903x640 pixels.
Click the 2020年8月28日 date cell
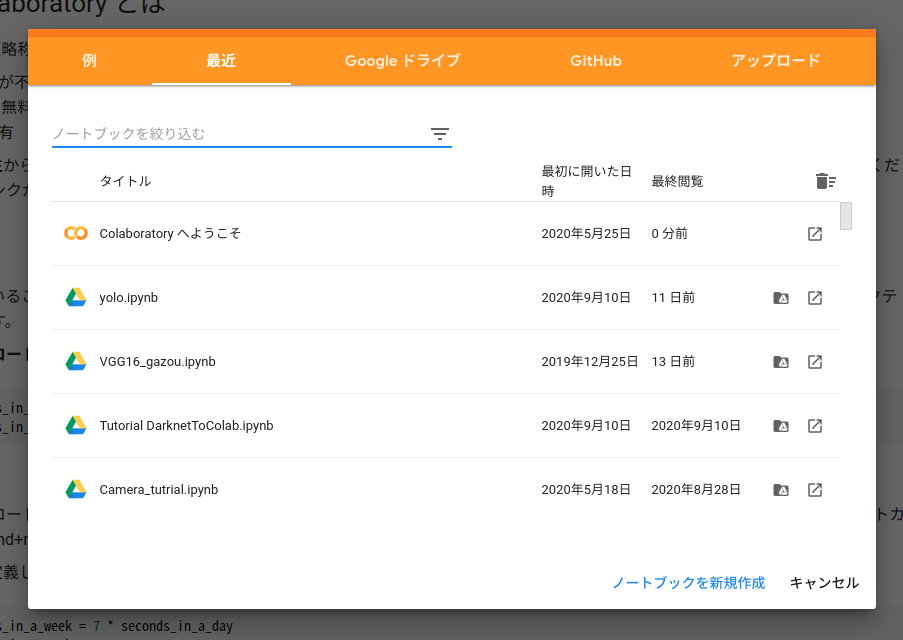(x=696, y=489)
